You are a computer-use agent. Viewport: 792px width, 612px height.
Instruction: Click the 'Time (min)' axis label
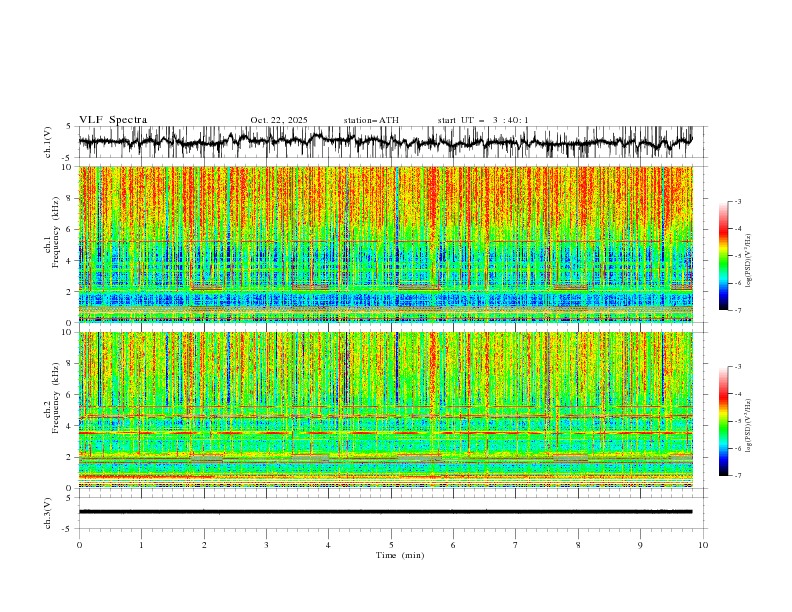pos(400,555)
